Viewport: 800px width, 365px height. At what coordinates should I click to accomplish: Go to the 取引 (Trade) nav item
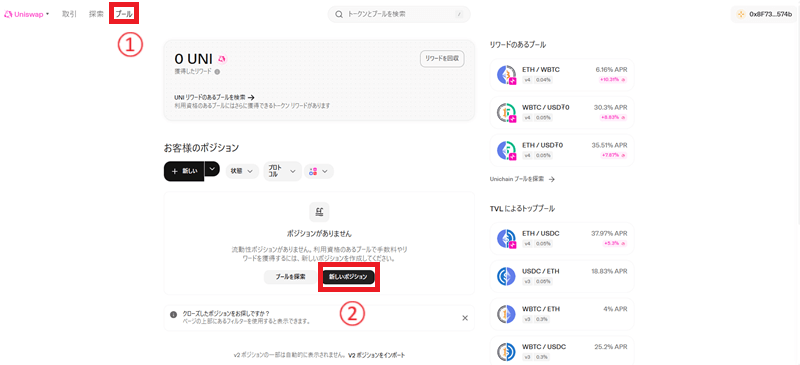click(x=69, y=14)
